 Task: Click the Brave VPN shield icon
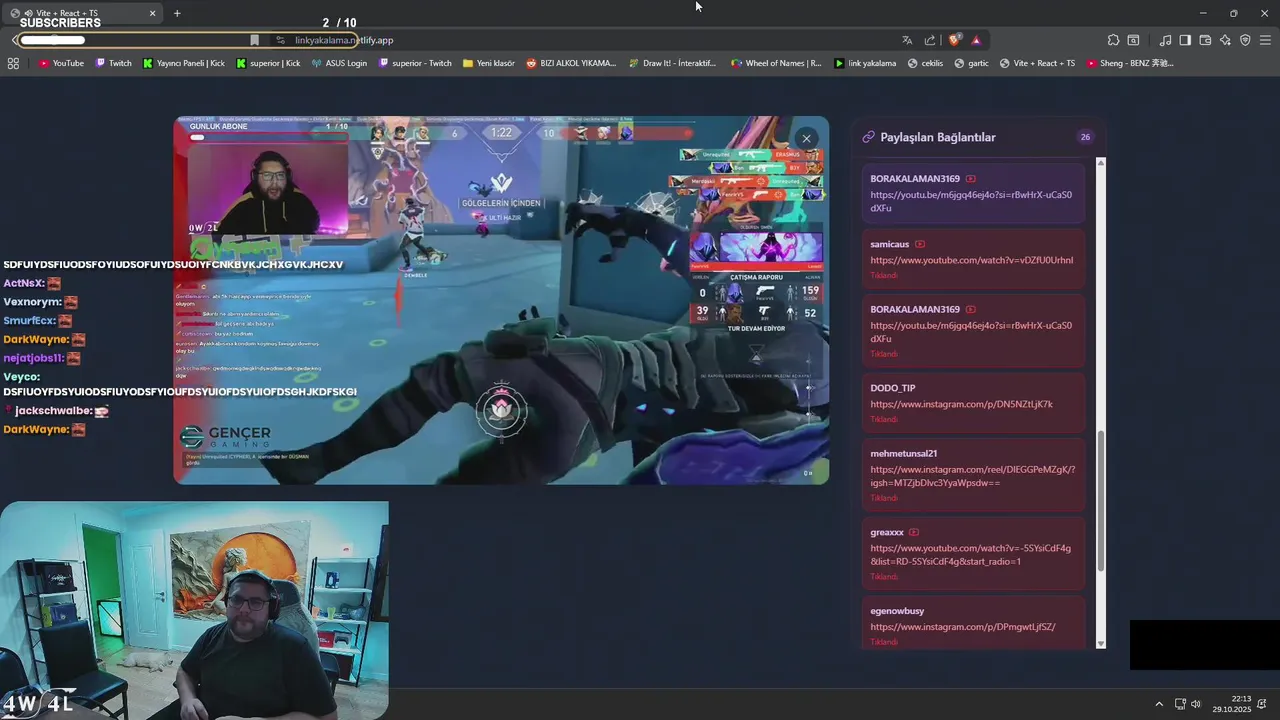click(x=1245, y=40)
